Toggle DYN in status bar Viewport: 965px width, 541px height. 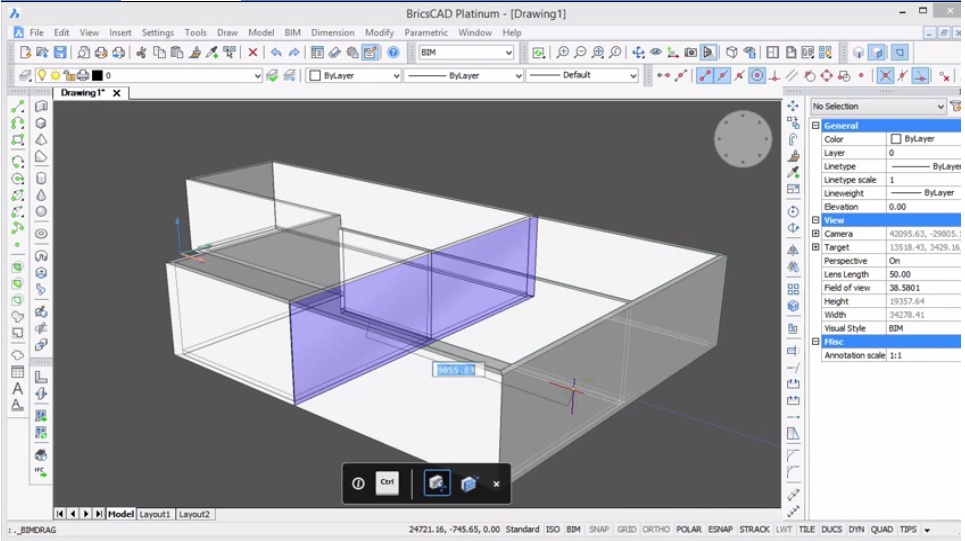click(855, 529)
